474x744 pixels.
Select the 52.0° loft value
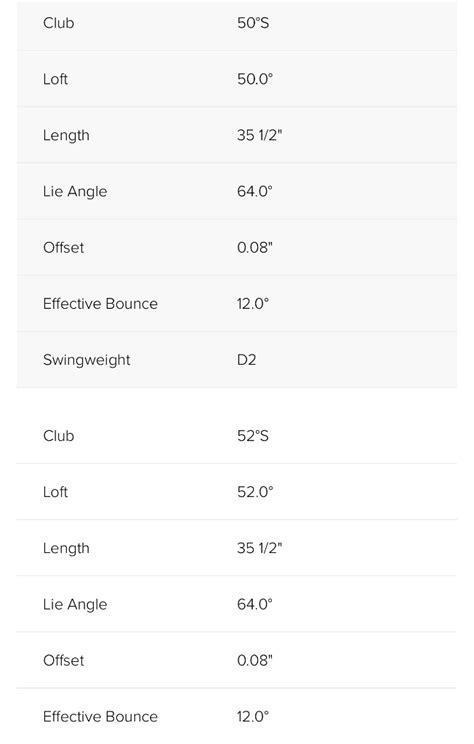[255, 492]
